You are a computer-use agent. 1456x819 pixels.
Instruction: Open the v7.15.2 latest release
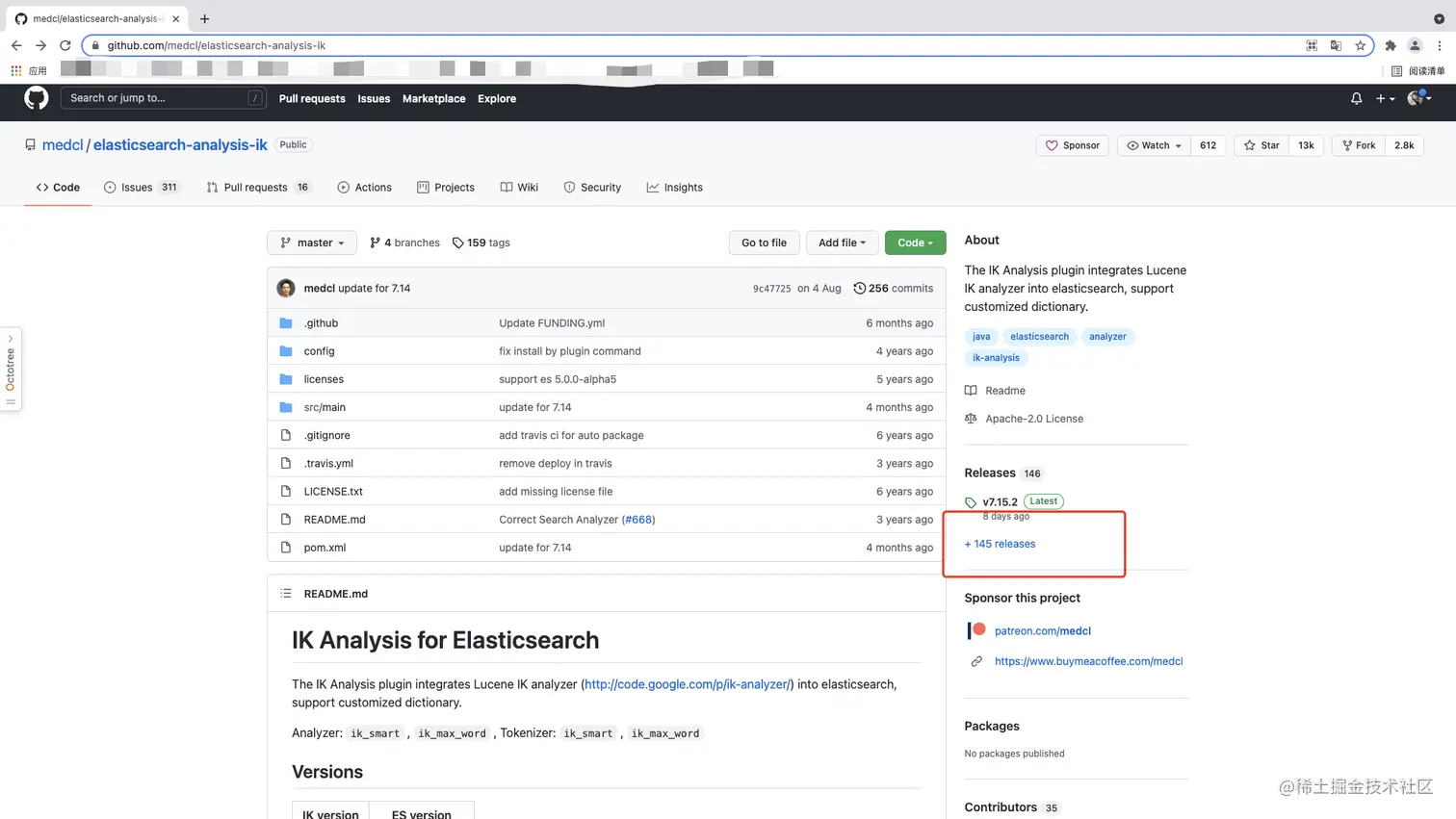(x=1000, y=501)
